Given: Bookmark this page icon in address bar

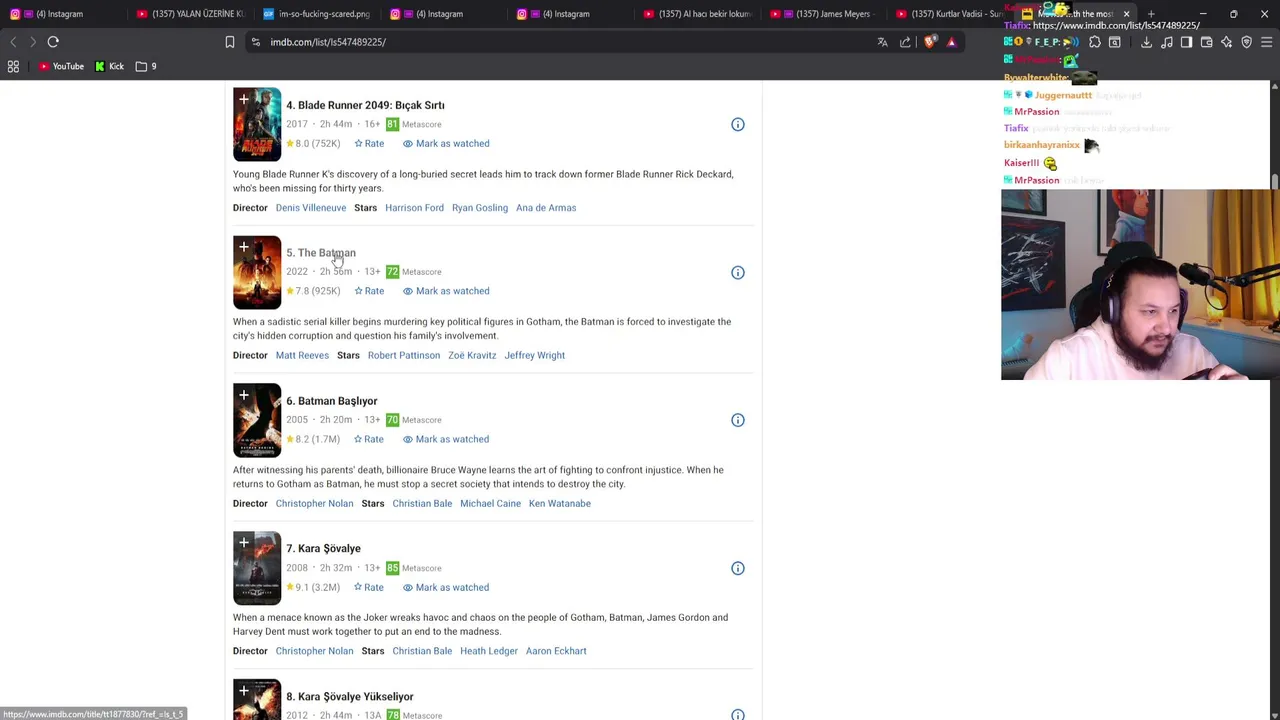Looking at the screenshot, I should pos(229,42).
